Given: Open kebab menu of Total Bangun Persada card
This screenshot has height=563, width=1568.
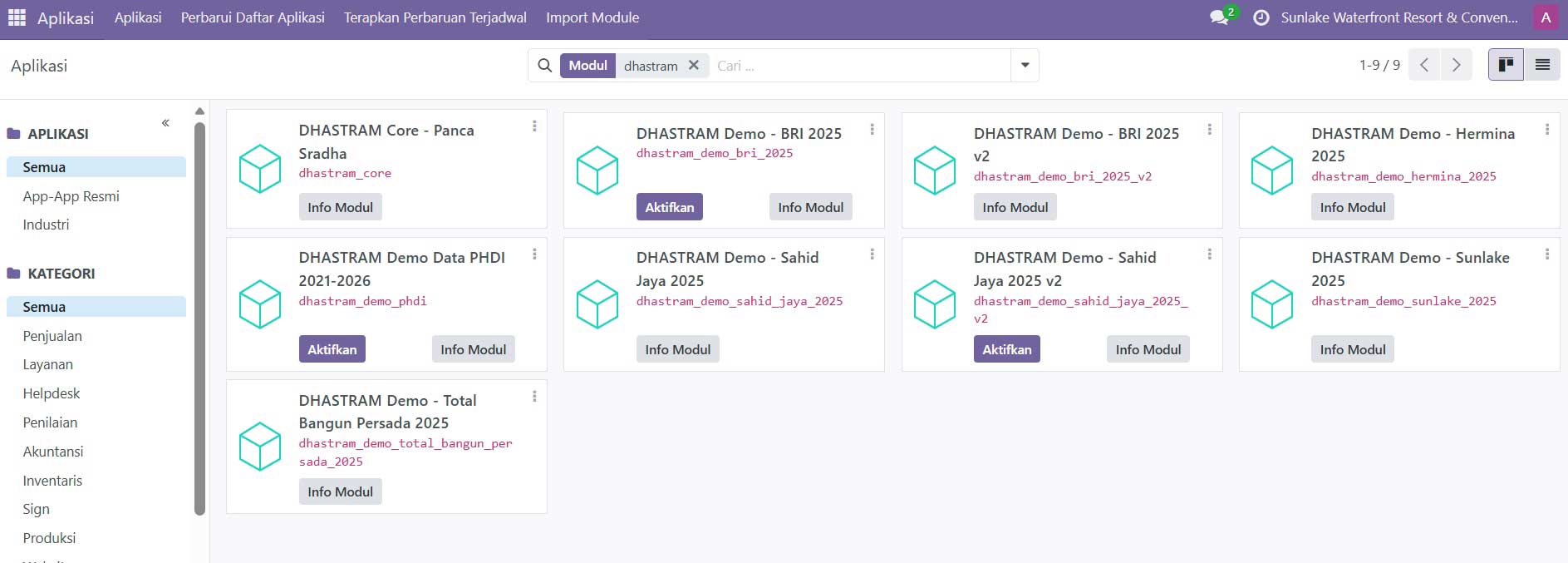Looking at the screenshot, I should [534, 397].
